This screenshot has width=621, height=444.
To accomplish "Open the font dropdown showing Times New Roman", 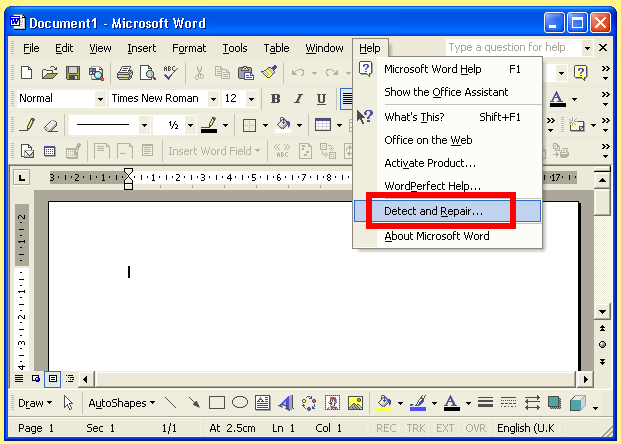I will 213,99.
